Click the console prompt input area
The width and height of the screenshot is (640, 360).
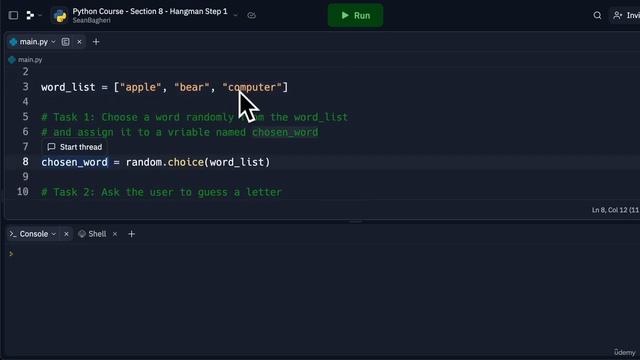pos(322,254)
